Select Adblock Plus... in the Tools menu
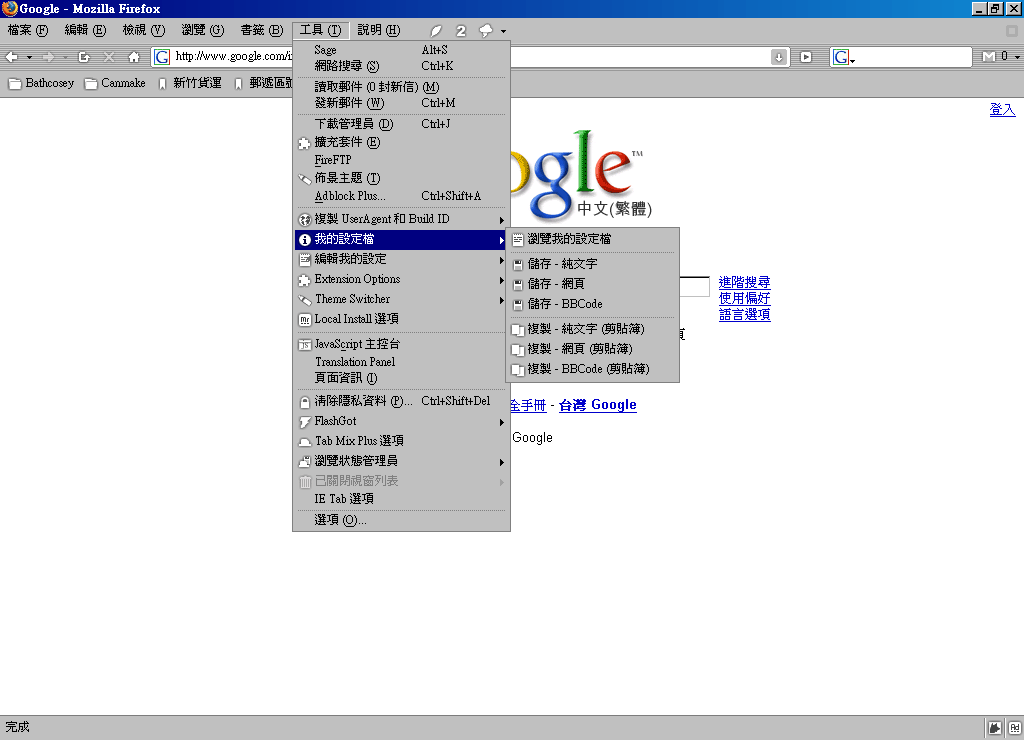1024x740 pixels. pyautogui.click(x=349, y=196)
